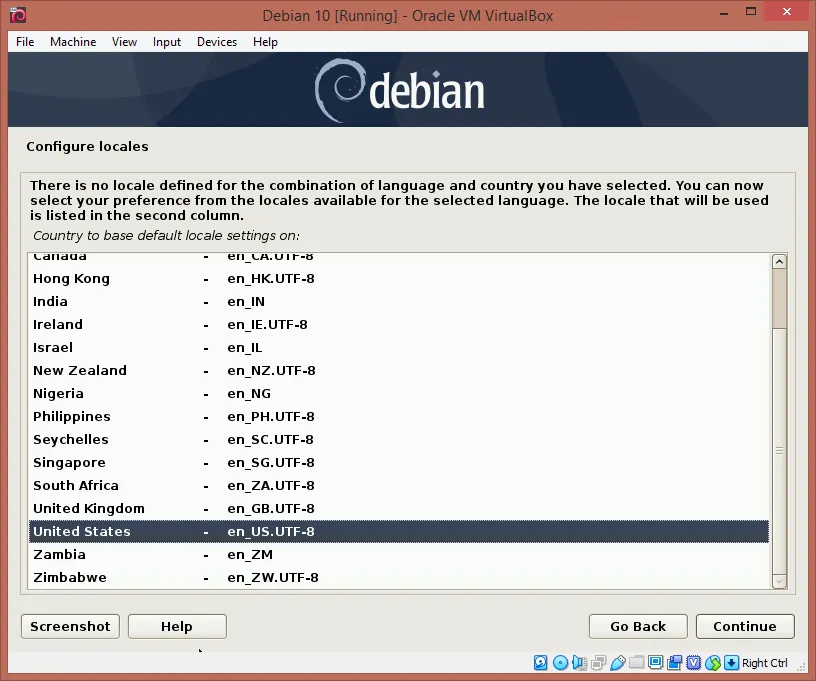Viewport: 816px width, 681px height.
Task: Select Seychelles en_SC.UTF-8 locale
Action: tap(399, 440)
